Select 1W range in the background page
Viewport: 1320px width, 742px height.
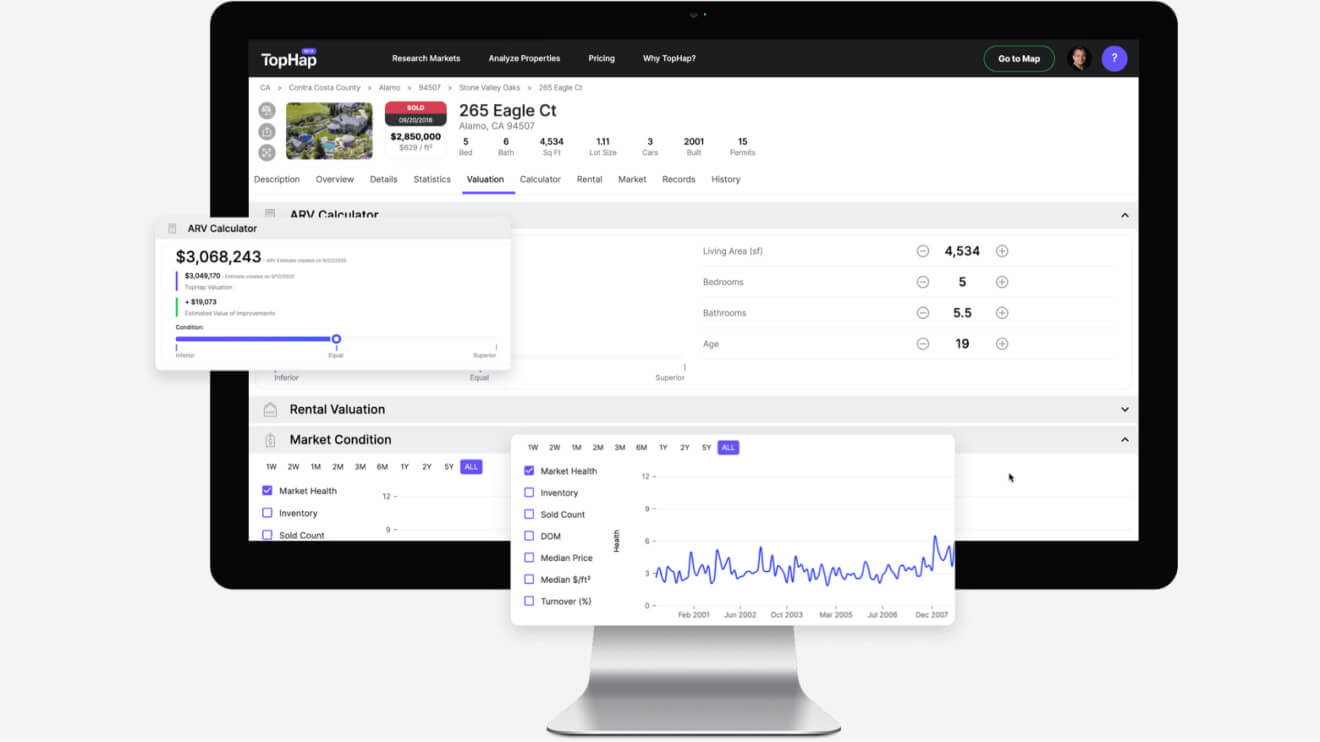click(x=271, y=467)
